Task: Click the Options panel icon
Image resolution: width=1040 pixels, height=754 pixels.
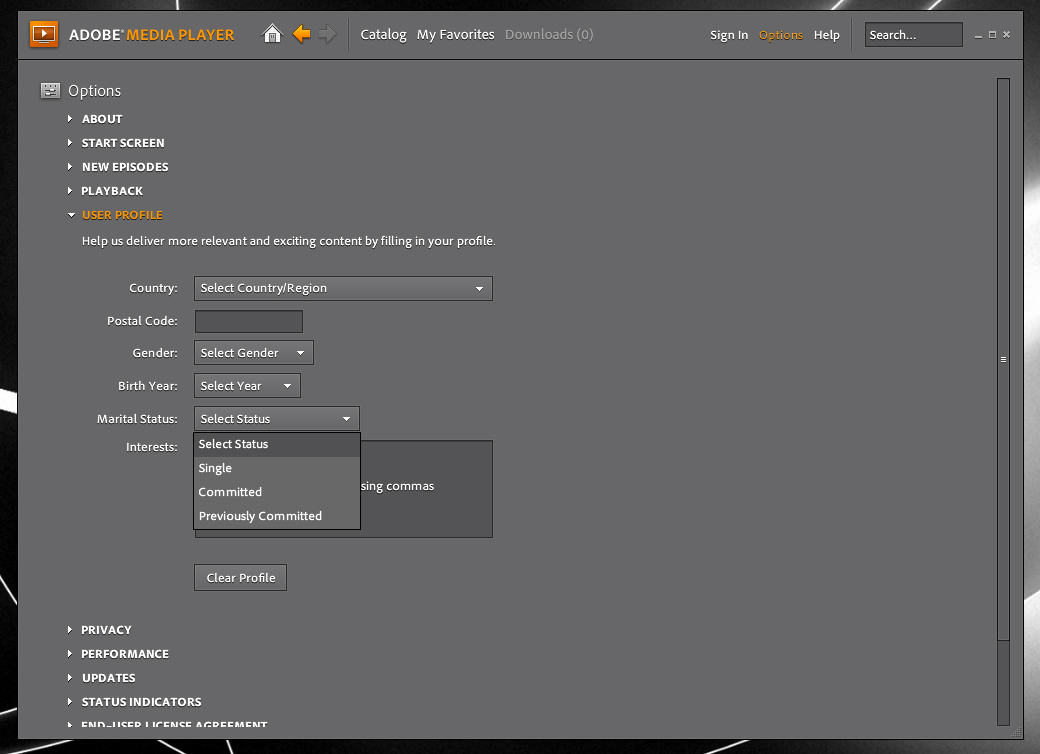Action: click(x=50, y=91)
